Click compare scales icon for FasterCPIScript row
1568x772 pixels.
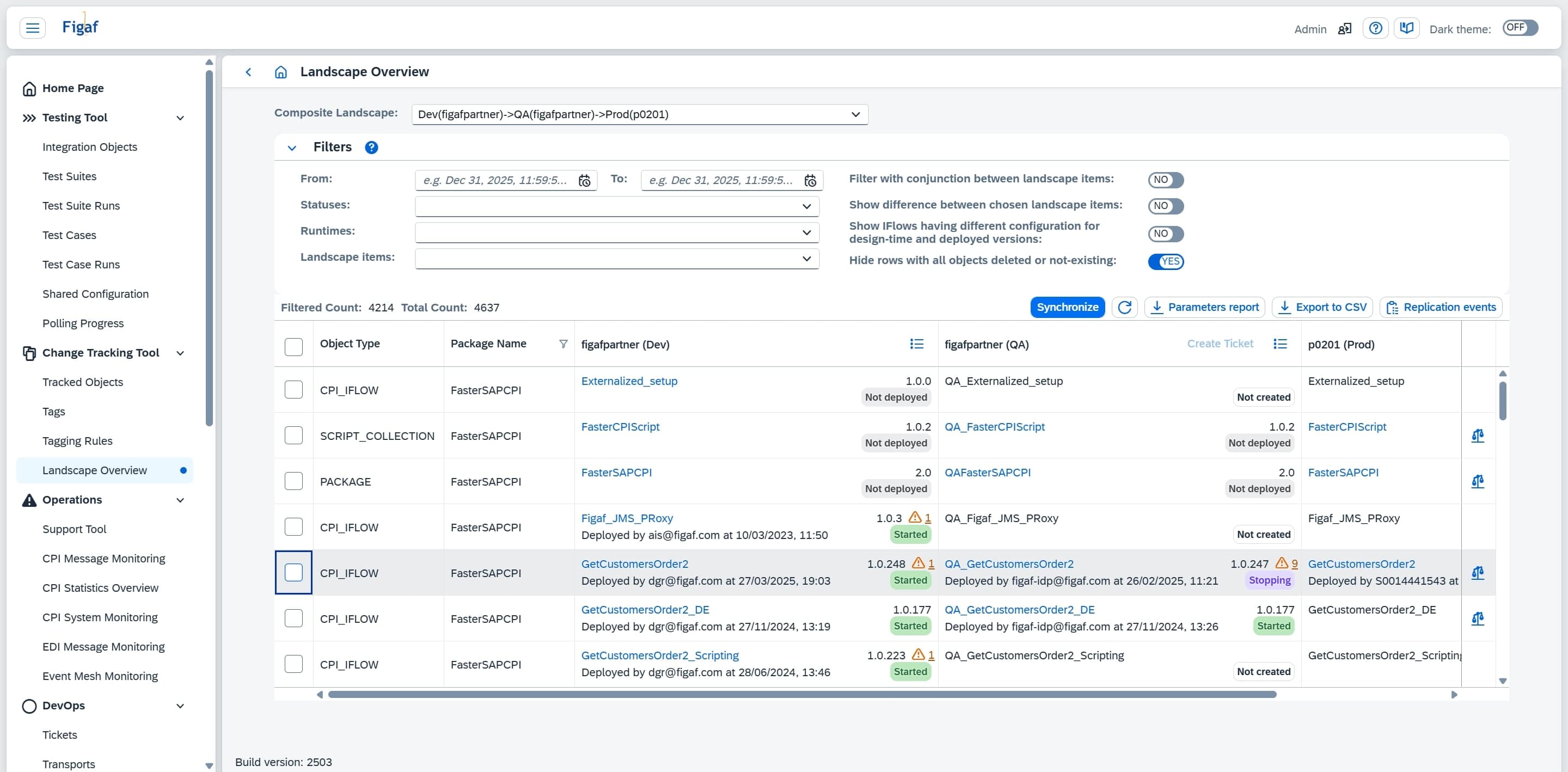tap(1477, 436)
